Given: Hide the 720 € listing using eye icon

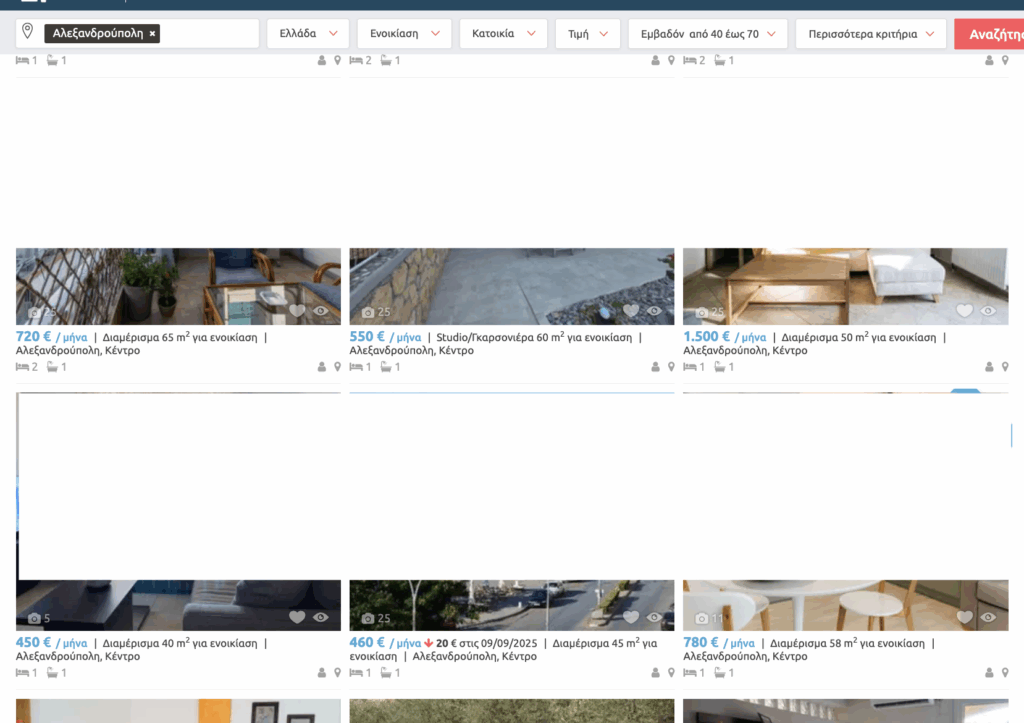Looking at the screenshot, I should [321, 311].
